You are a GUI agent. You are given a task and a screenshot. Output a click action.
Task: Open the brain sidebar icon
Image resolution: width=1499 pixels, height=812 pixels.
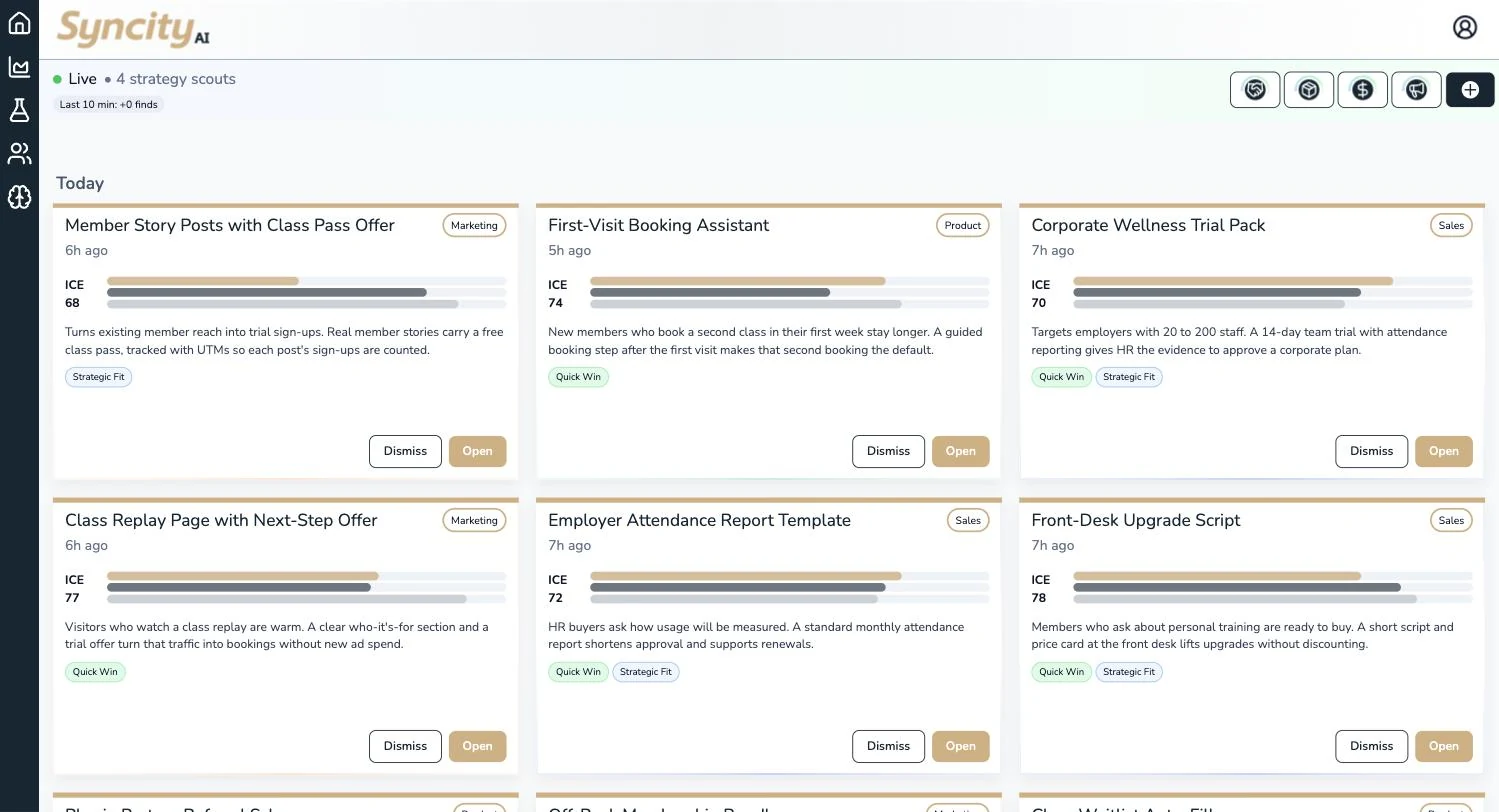tap(19, 197)
